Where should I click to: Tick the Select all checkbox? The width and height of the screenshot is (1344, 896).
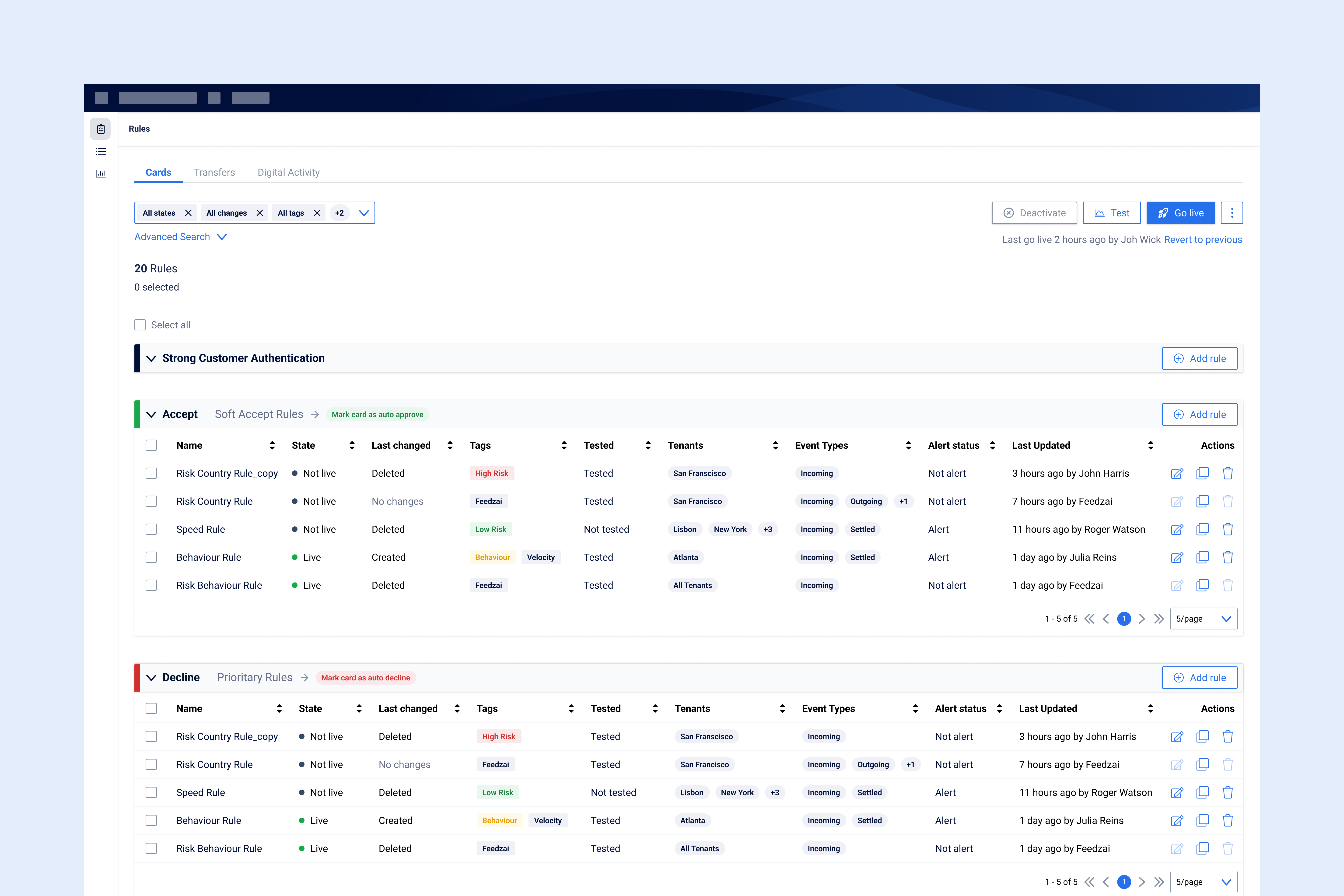pos(140,325)
